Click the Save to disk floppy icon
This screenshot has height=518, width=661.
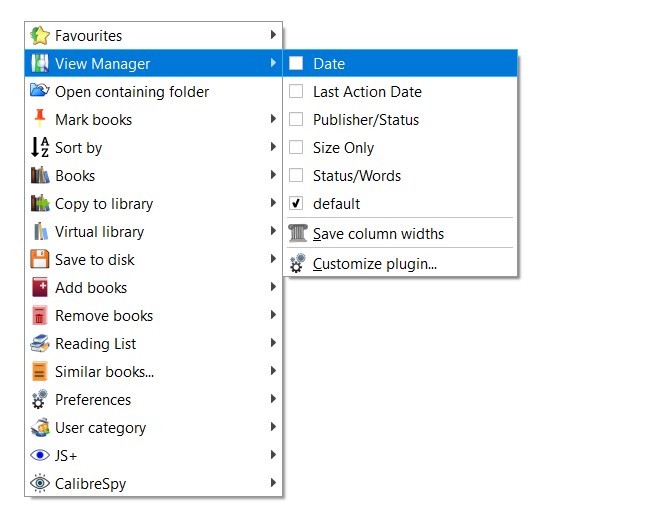point(40,260)
